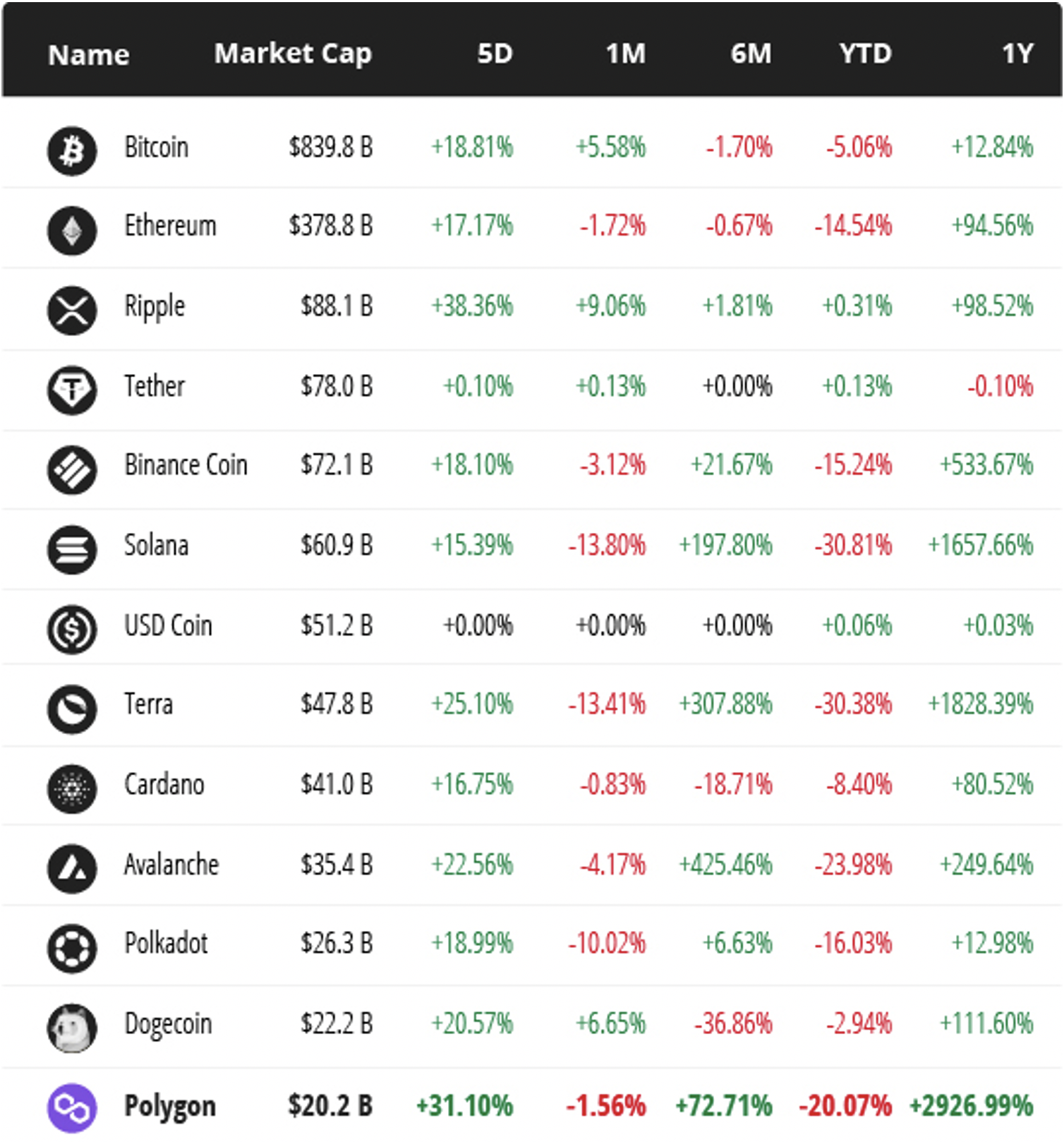This screenshot has height=1142, width=1064.
Task: Click the Solana logo icon
Action: coord(72,549)
